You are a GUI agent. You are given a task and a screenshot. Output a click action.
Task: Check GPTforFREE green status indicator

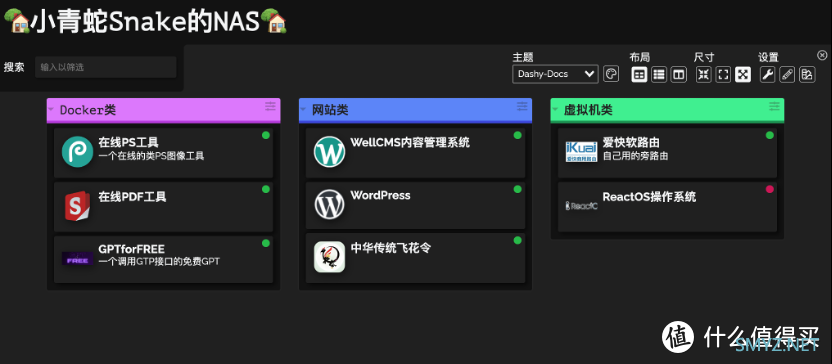coord(266,243)
